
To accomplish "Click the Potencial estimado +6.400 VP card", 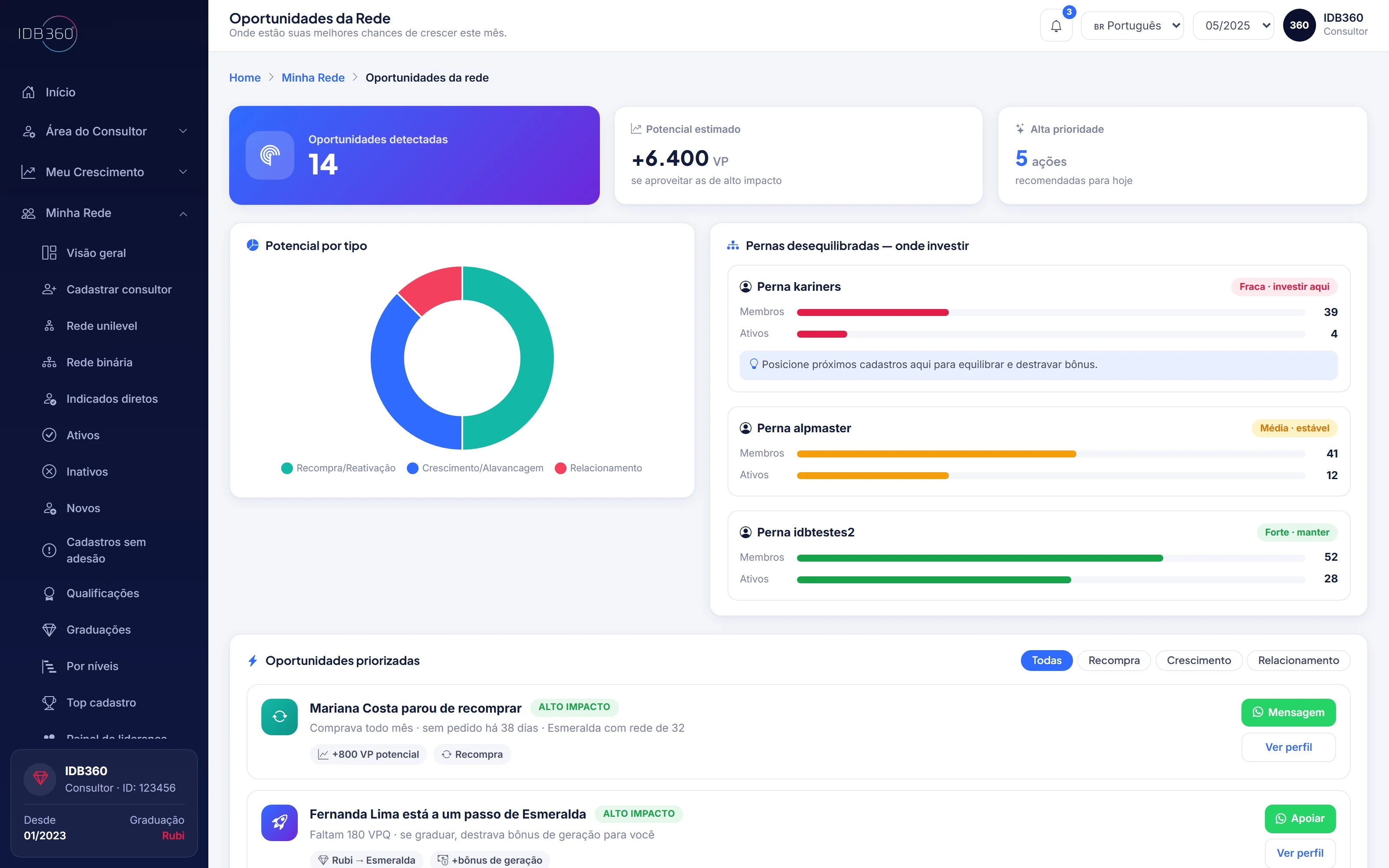I will (x=798, y=155).
